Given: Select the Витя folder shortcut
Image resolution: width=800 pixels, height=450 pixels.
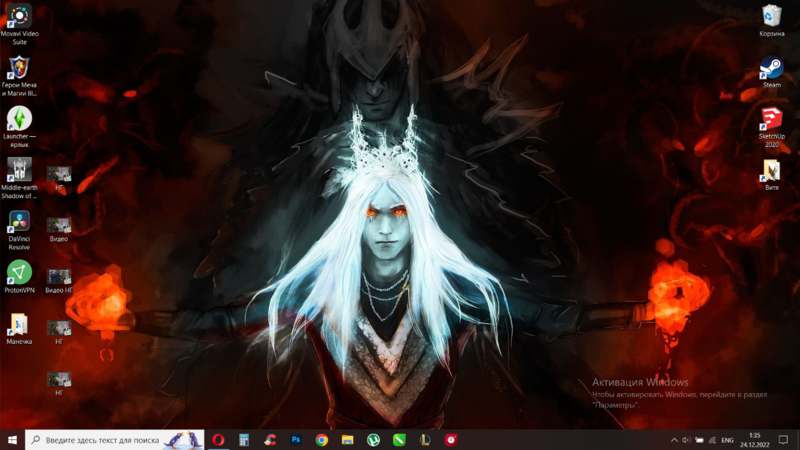Looking at the screenshot, I should point(771,174).
